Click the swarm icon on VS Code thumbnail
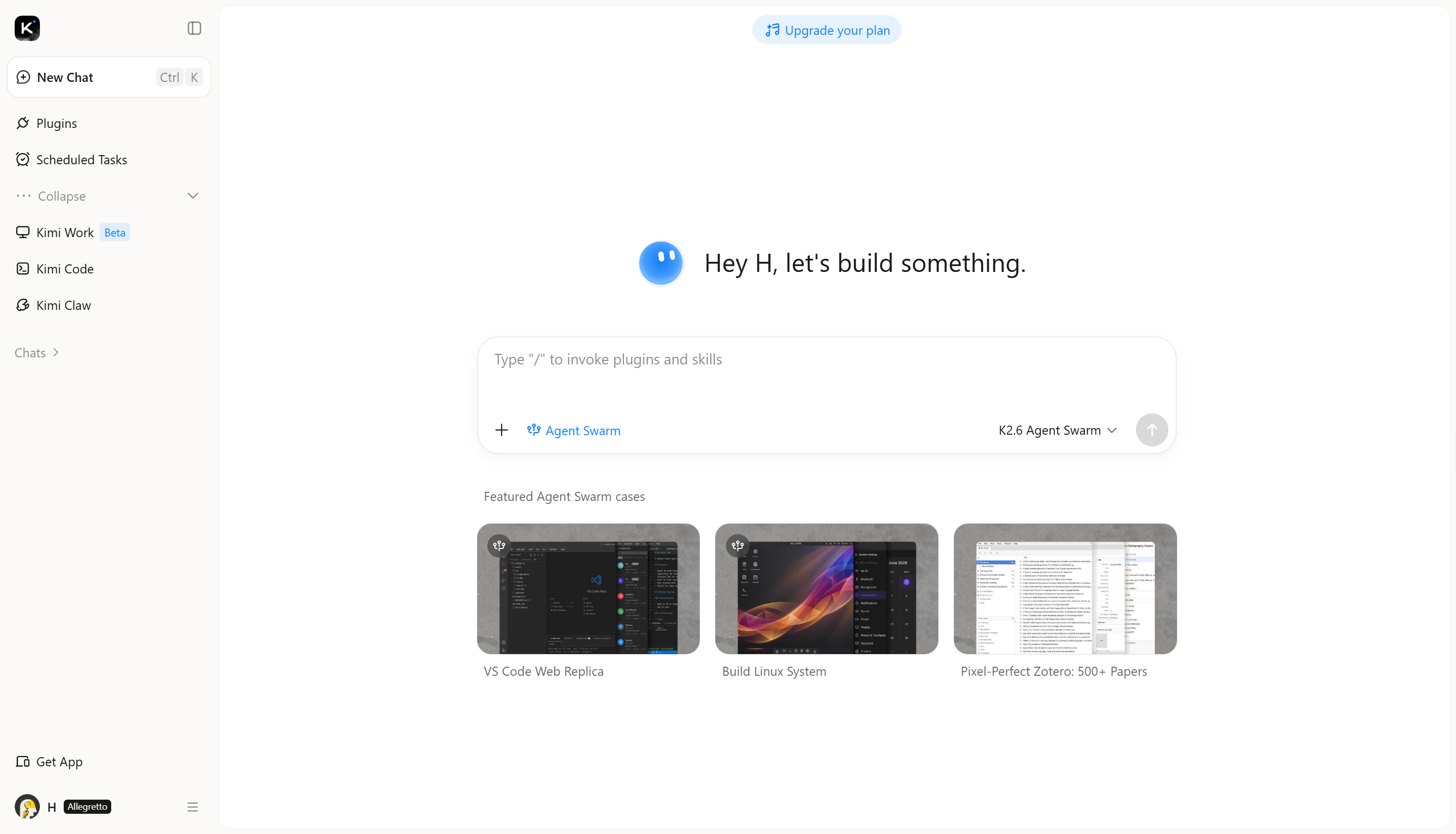 [x=499, y=546]
